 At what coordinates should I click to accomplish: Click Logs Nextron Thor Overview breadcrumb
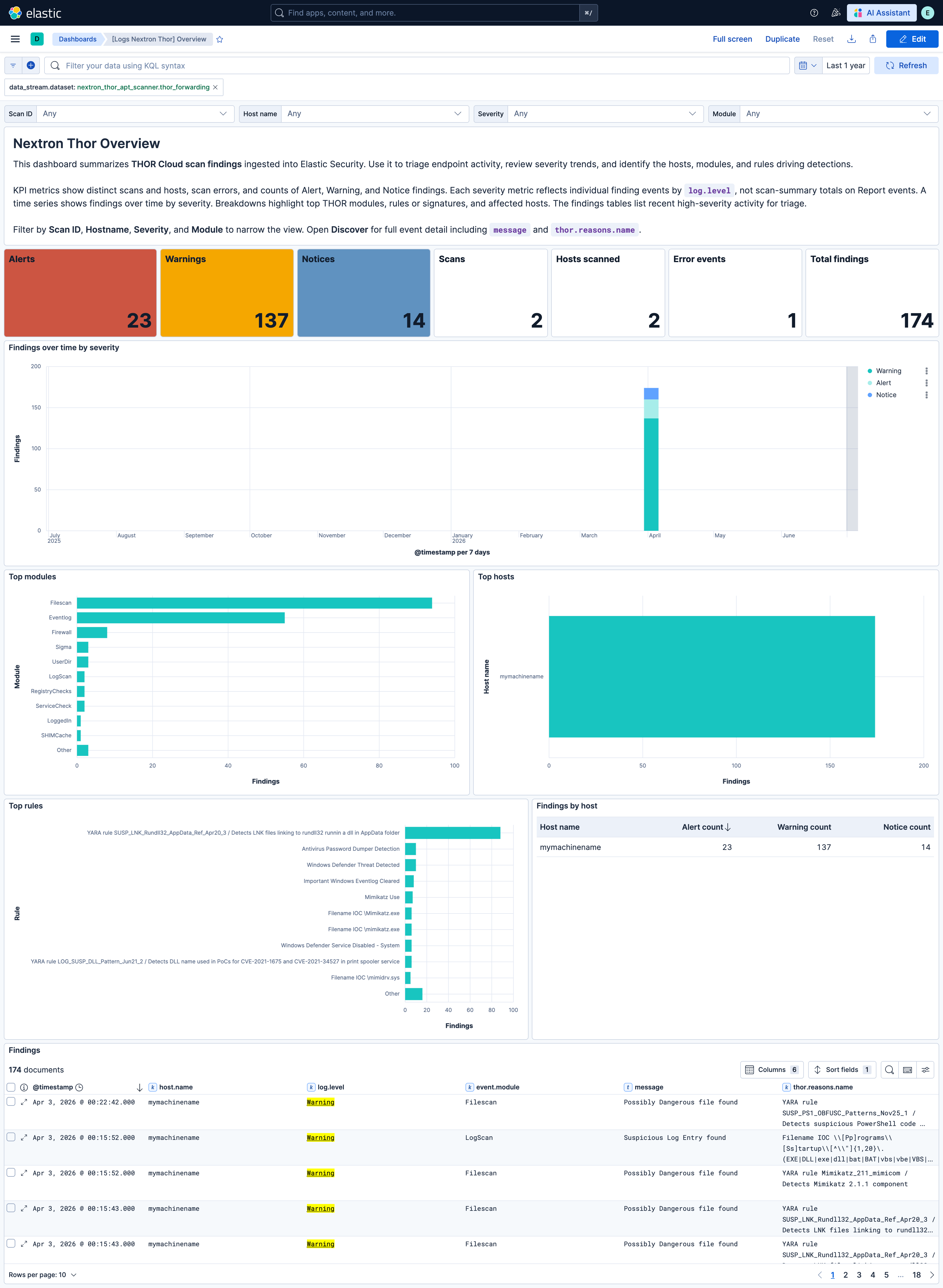pyautogui.click(x=159, y=39)
